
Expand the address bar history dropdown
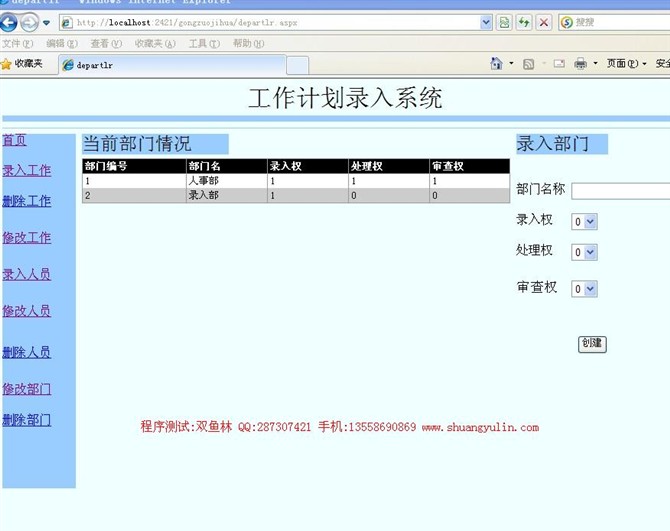click(486, 23)
